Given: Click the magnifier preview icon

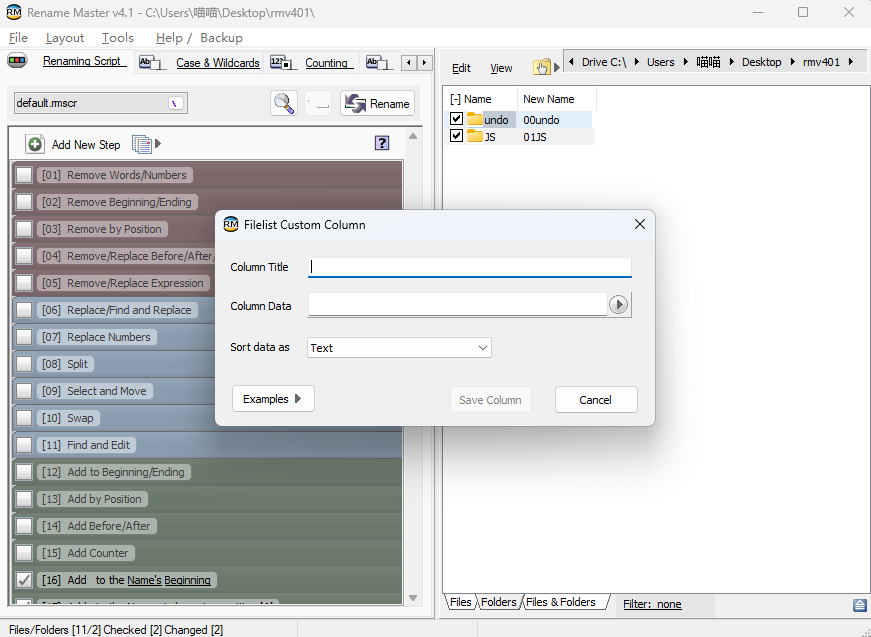Looking at the screenshot, I should 284,103.
